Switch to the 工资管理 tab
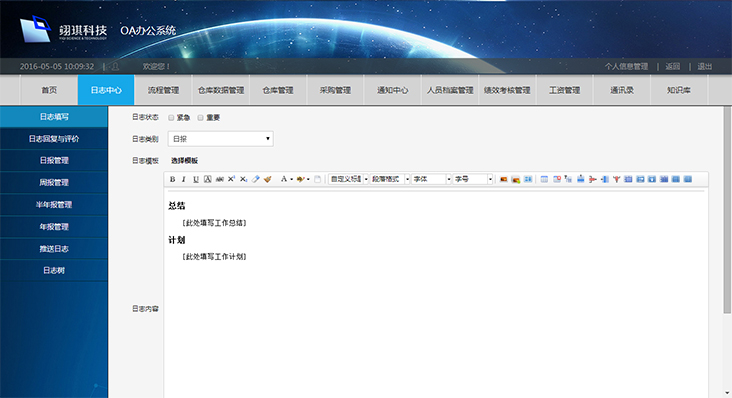The image size is (732, 398). pos(564,90)
